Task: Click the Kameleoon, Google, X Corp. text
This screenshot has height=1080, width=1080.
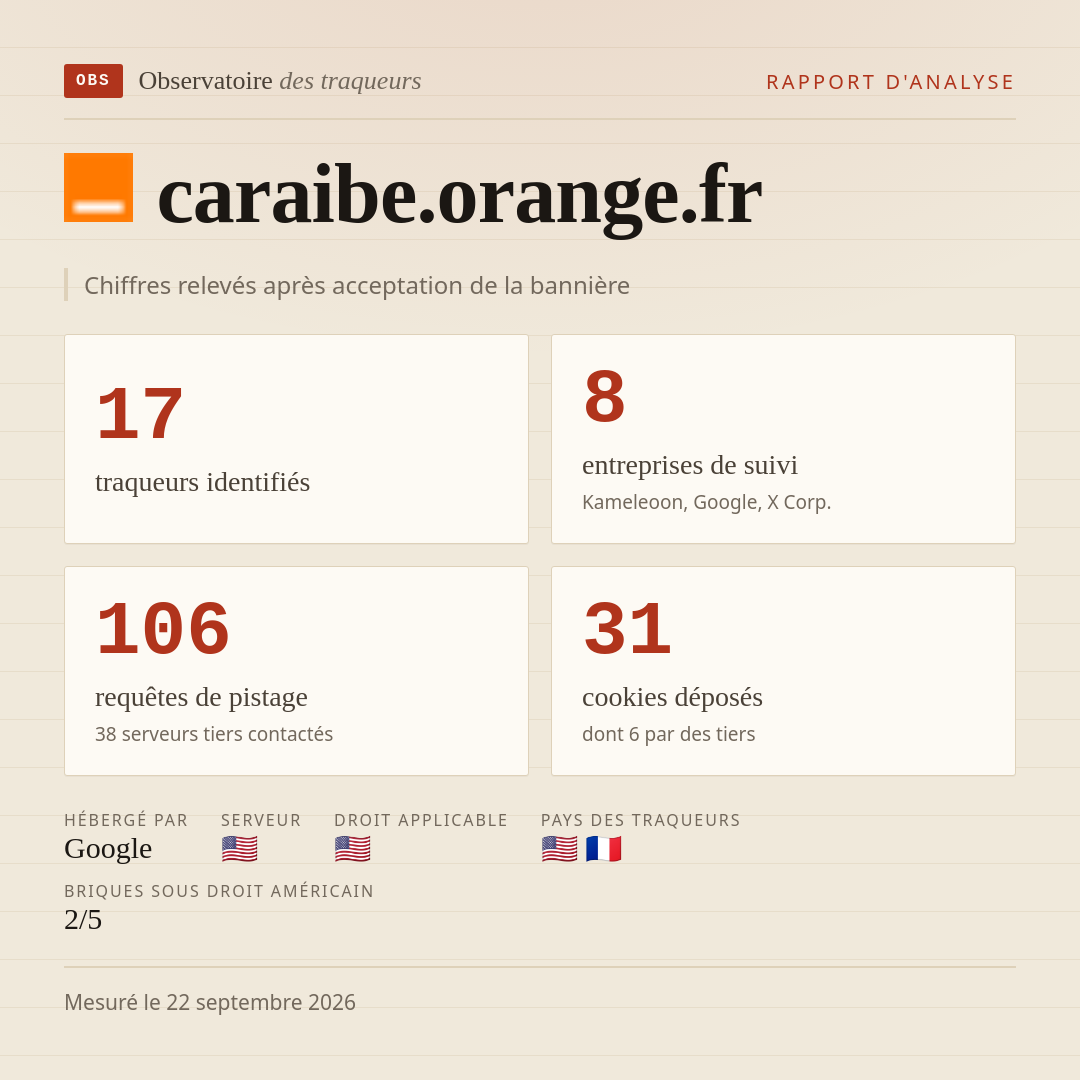Action: pyautogui.click(x=707, y=502)
